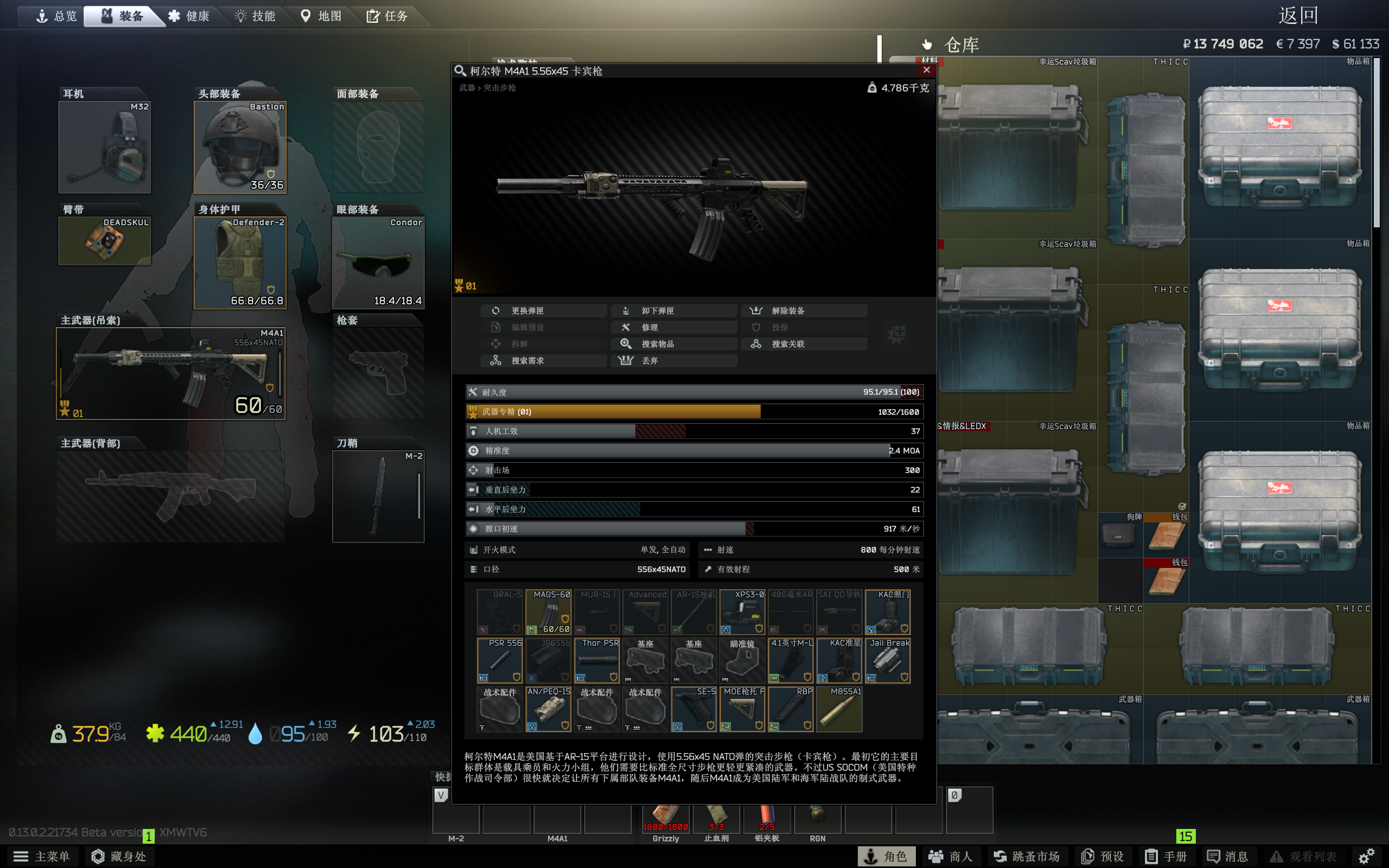Click 搜索物品 search item action
Screen dimensions: 1389x868
coord(674,344)
